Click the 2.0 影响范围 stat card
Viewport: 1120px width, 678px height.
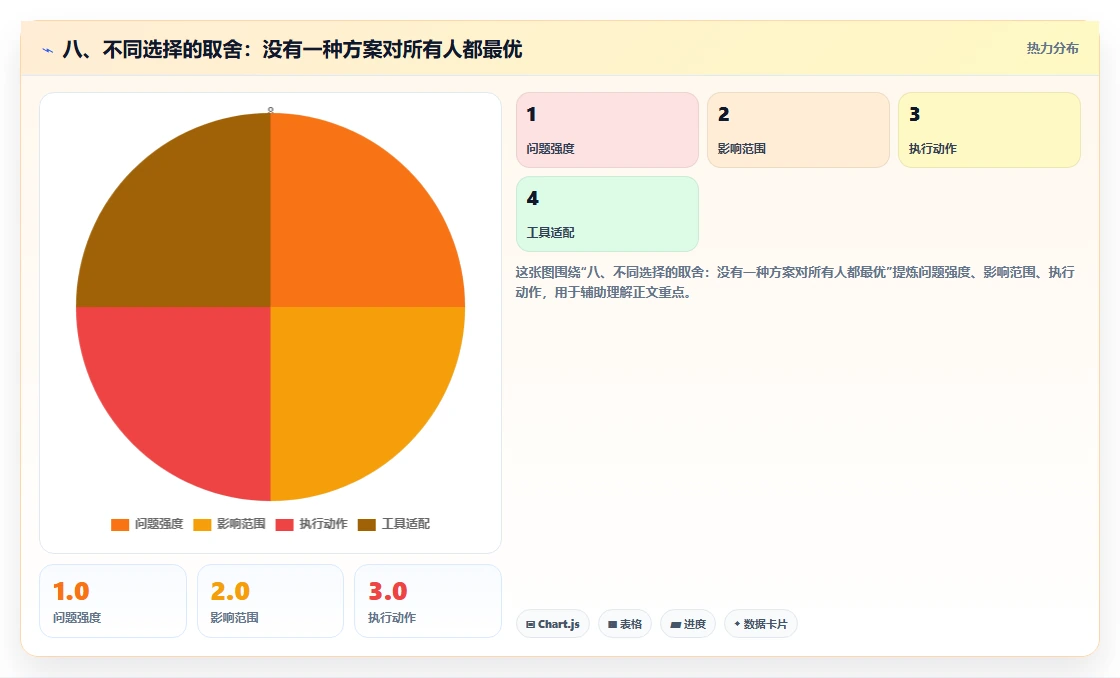click(270, 601)
